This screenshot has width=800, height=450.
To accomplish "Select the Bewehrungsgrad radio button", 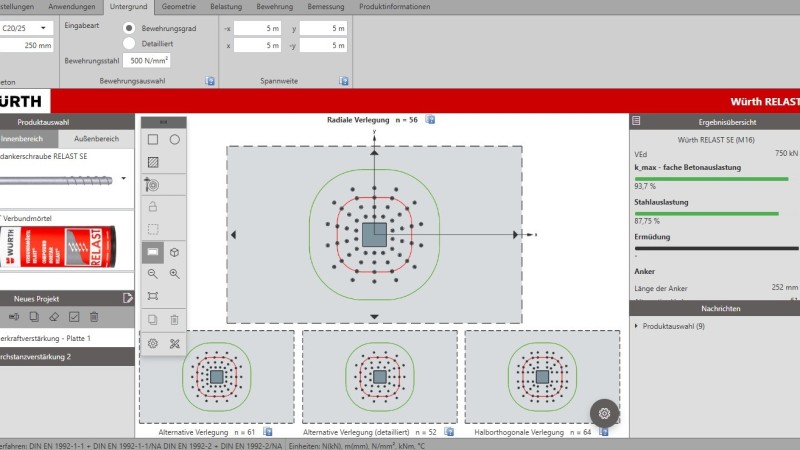I will (x=129, y=28).
